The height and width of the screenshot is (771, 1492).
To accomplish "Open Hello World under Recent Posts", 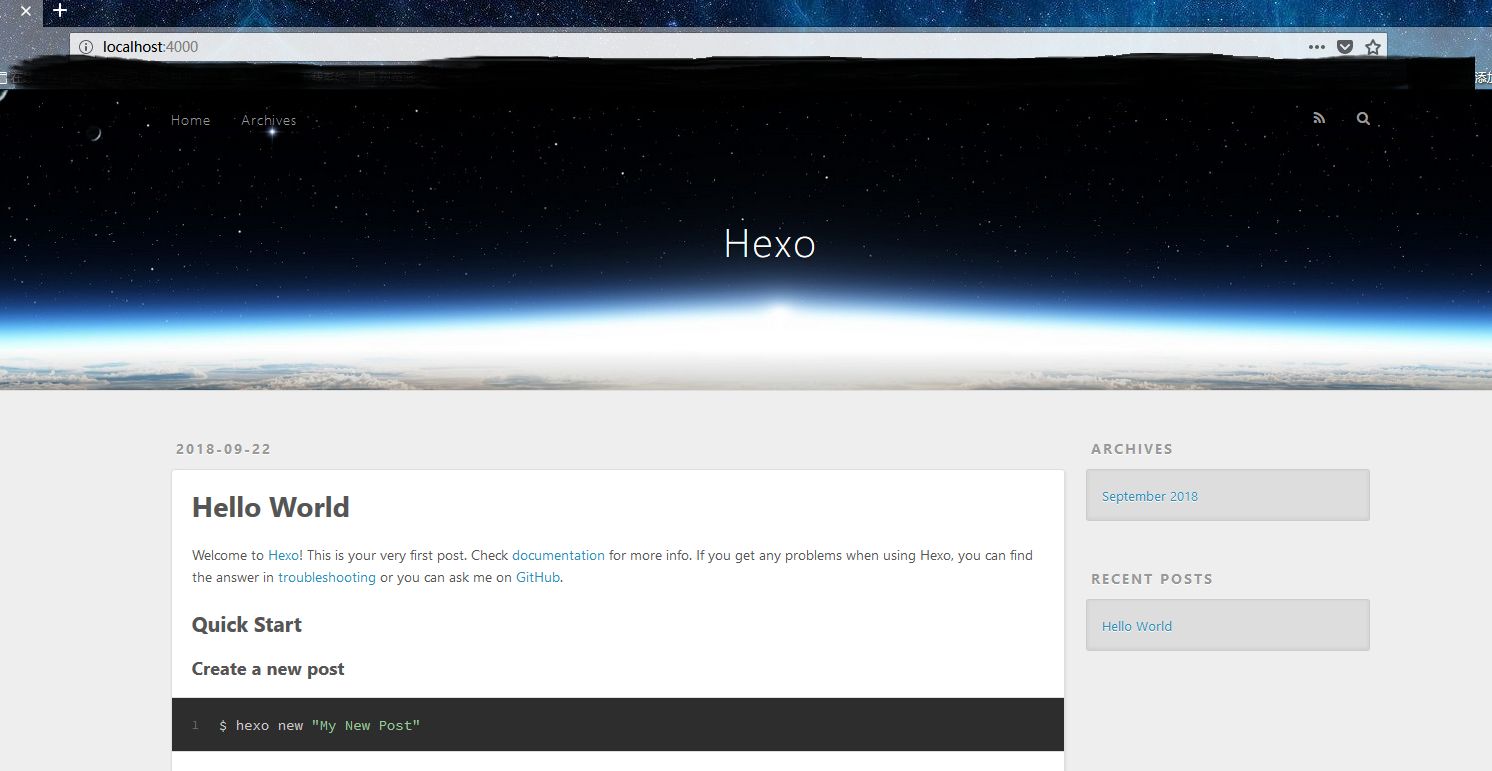I will coord(1137,626).
